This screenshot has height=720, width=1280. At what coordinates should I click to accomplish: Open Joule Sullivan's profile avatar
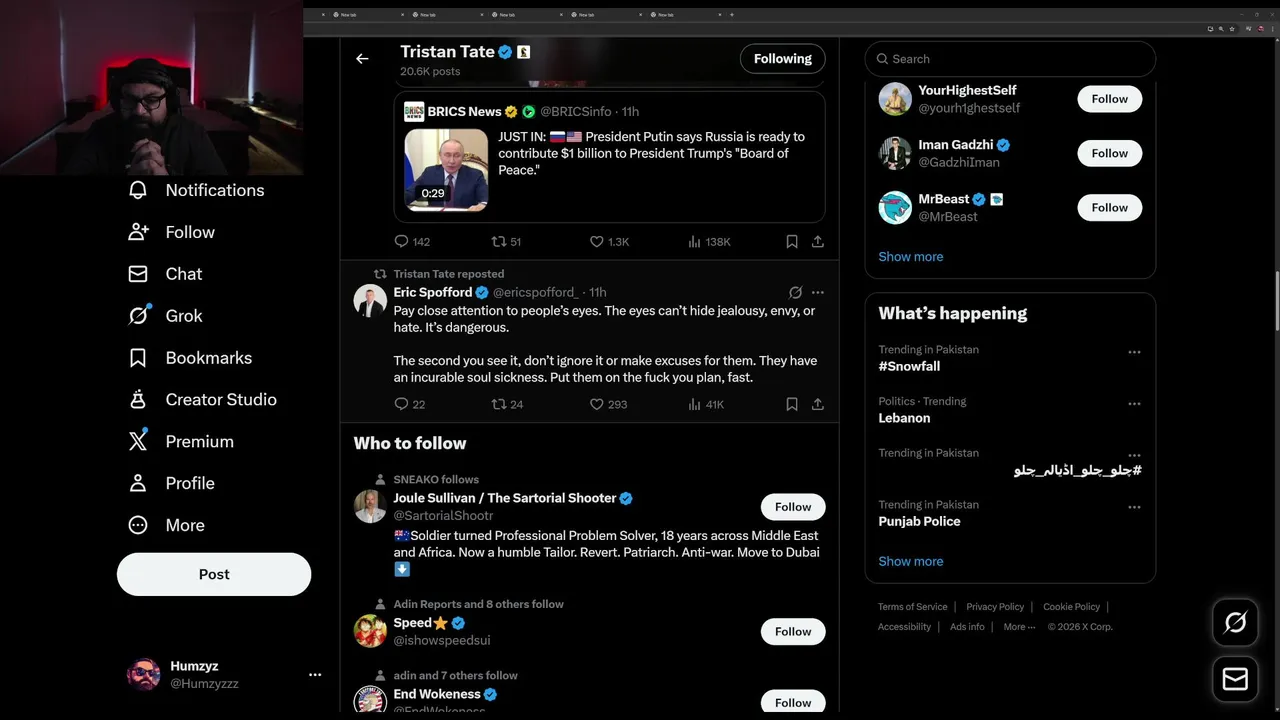pos(370,506)
